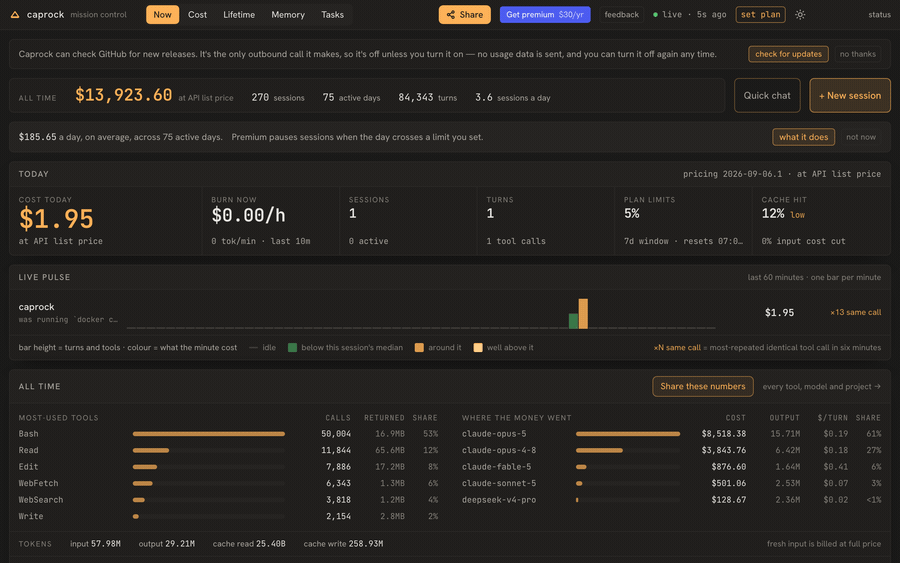Viewport: 900px width, 563px height.
Task: Click the claude-opus-5 cost bar
Action: [x=628, y=434]
